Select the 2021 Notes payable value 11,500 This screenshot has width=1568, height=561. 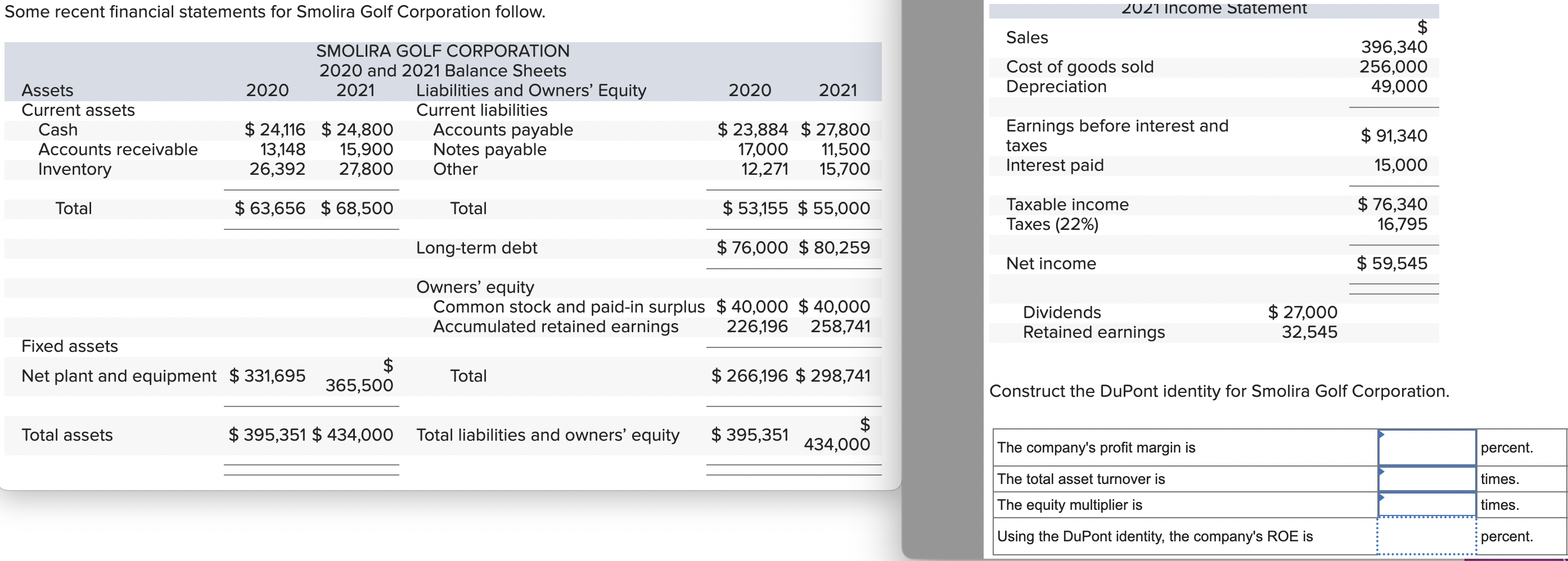pyautogui.click(x=845, y=149)
